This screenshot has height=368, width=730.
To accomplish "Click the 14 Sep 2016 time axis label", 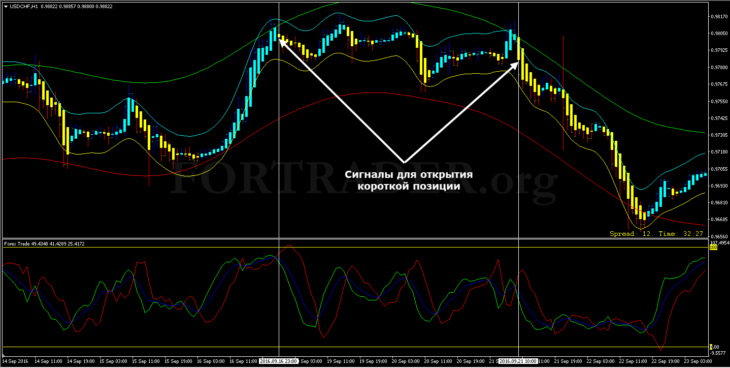I will 15,361.
